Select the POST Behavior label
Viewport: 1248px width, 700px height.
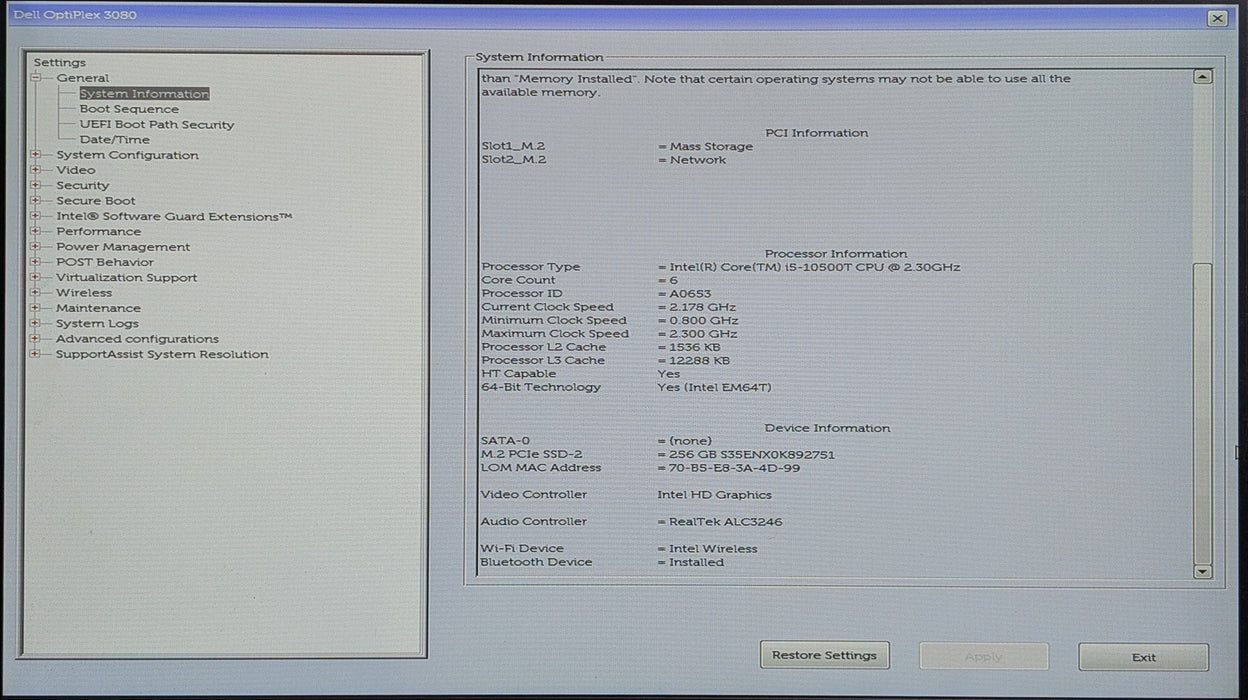(x=105, y=262)
